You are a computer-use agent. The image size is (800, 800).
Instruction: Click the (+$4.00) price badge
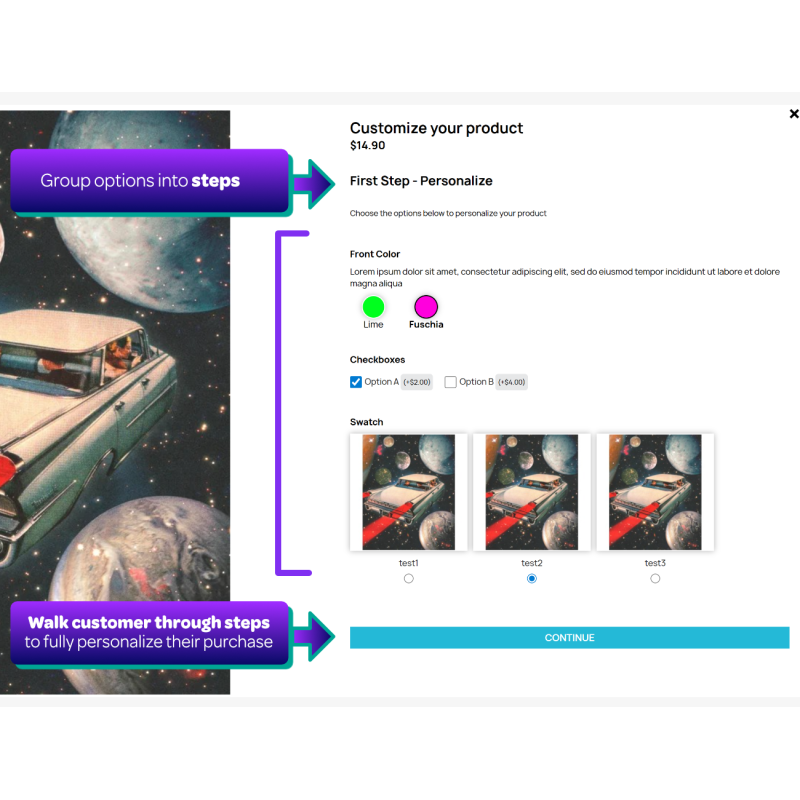512,382
